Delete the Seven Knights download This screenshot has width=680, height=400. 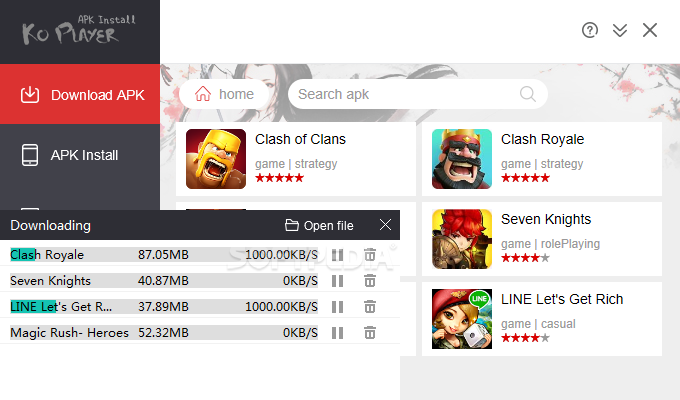pyautogui.click(x=370, y=281)
